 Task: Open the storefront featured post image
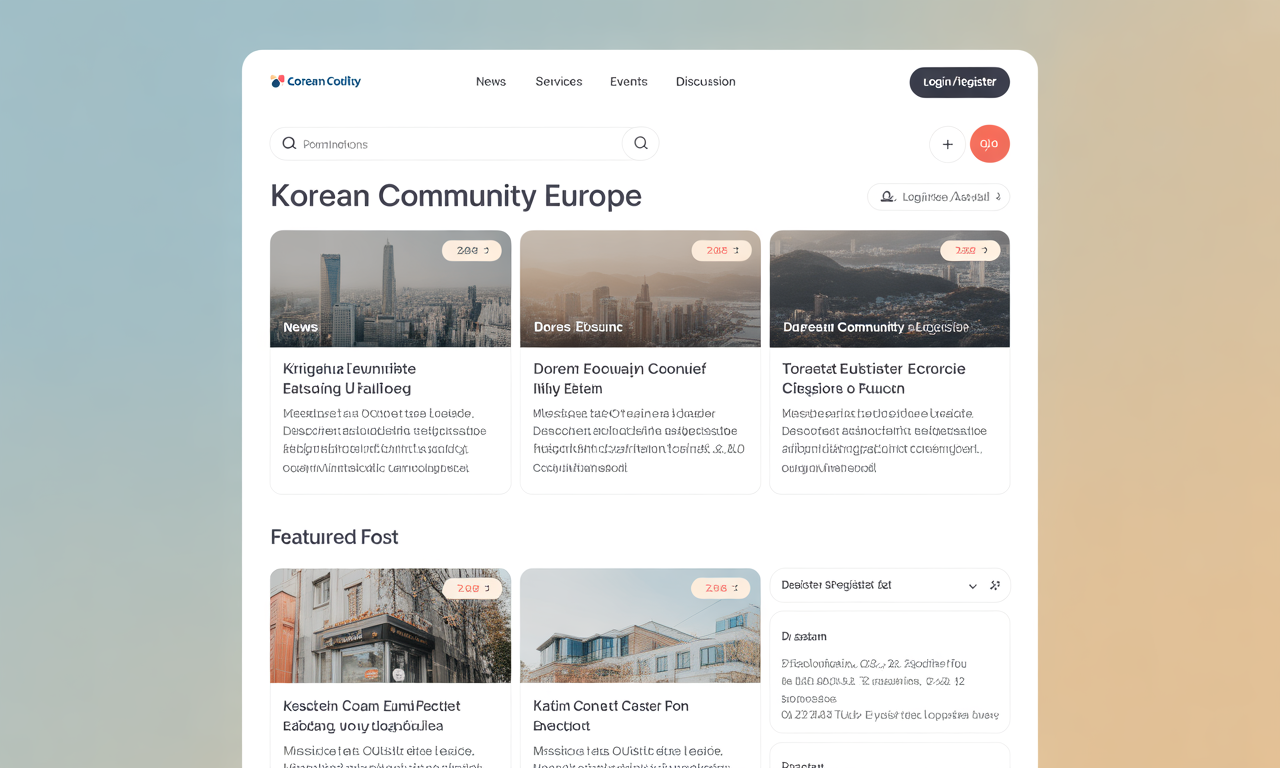tap(390, 626)
